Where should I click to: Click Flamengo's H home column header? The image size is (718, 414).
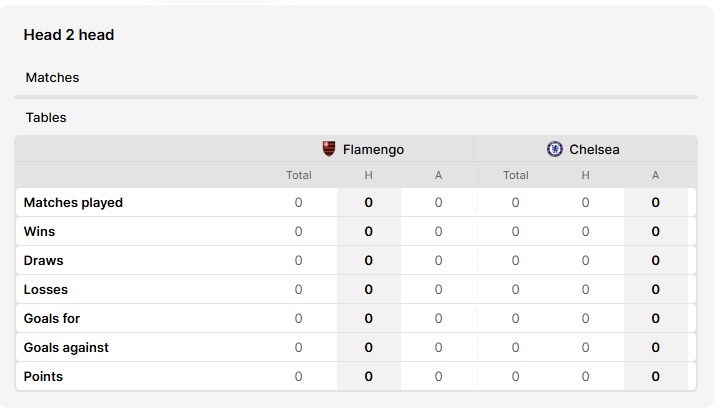tap(369, 175)
